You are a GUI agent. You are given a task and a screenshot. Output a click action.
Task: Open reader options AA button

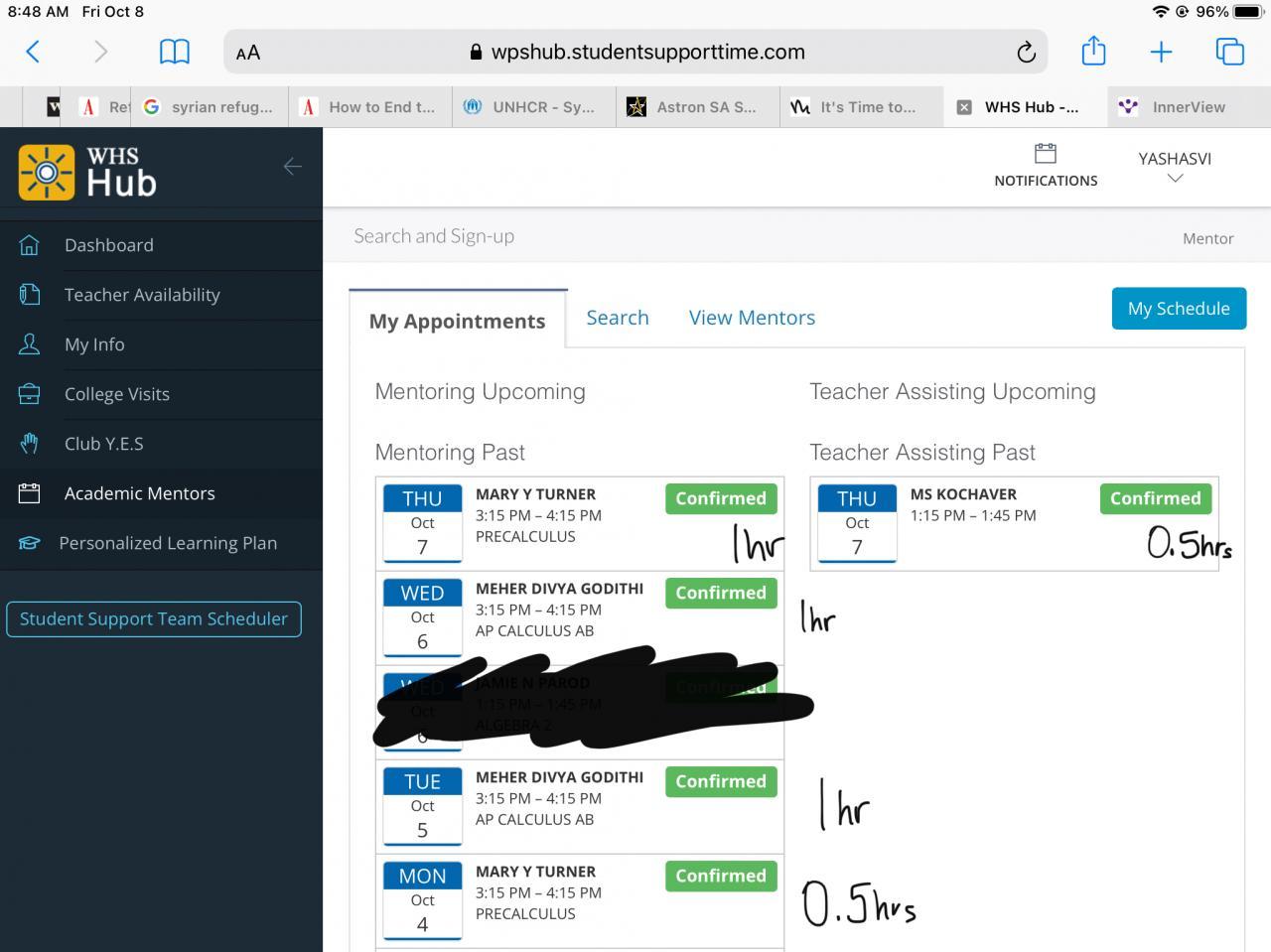[248, 53]
